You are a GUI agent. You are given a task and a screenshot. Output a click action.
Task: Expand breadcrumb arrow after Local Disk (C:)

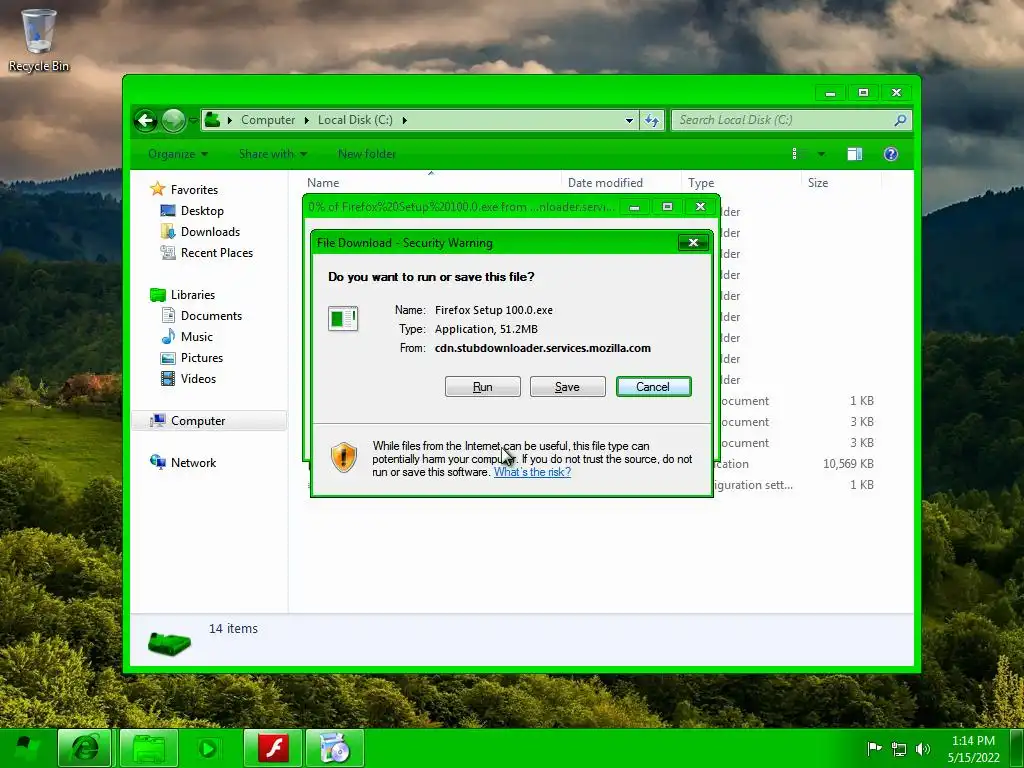click(404, 120)
